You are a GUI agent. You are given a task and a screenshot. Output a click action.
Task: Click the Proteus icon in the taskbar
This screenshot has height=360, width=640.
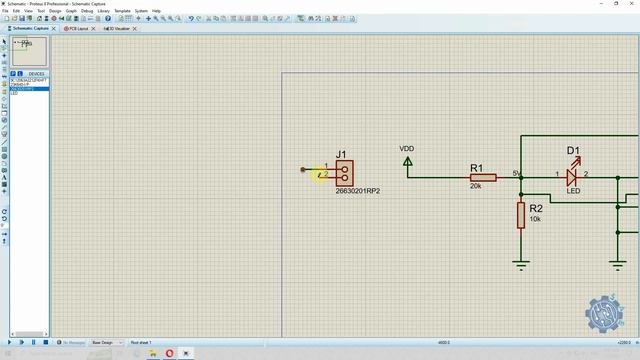click(186, 353)
